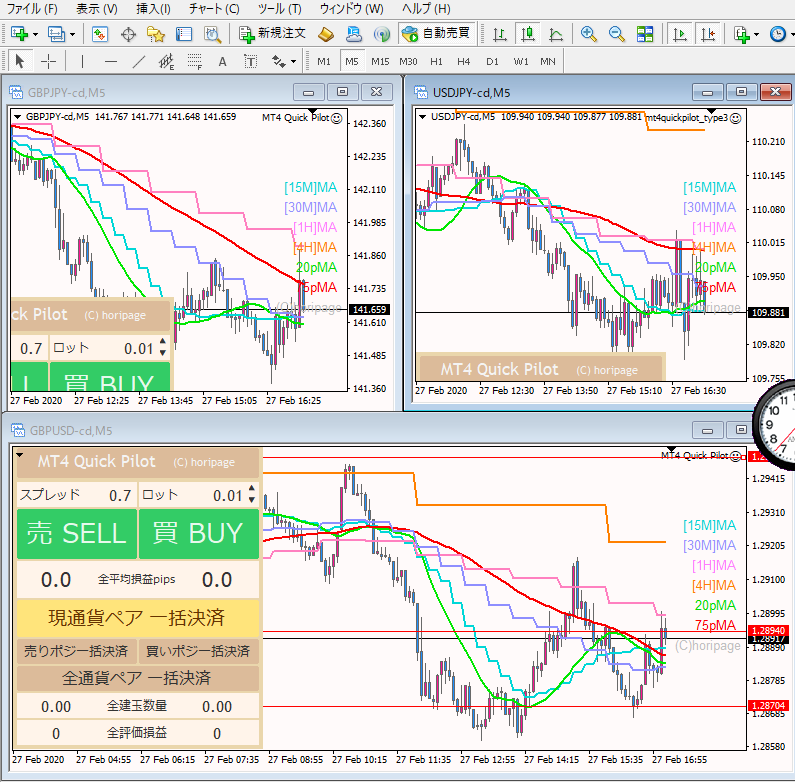Open the チャート (C) menu
This screenshot has height=783, width=795.
pyautogui.click(x=214, y=9)
